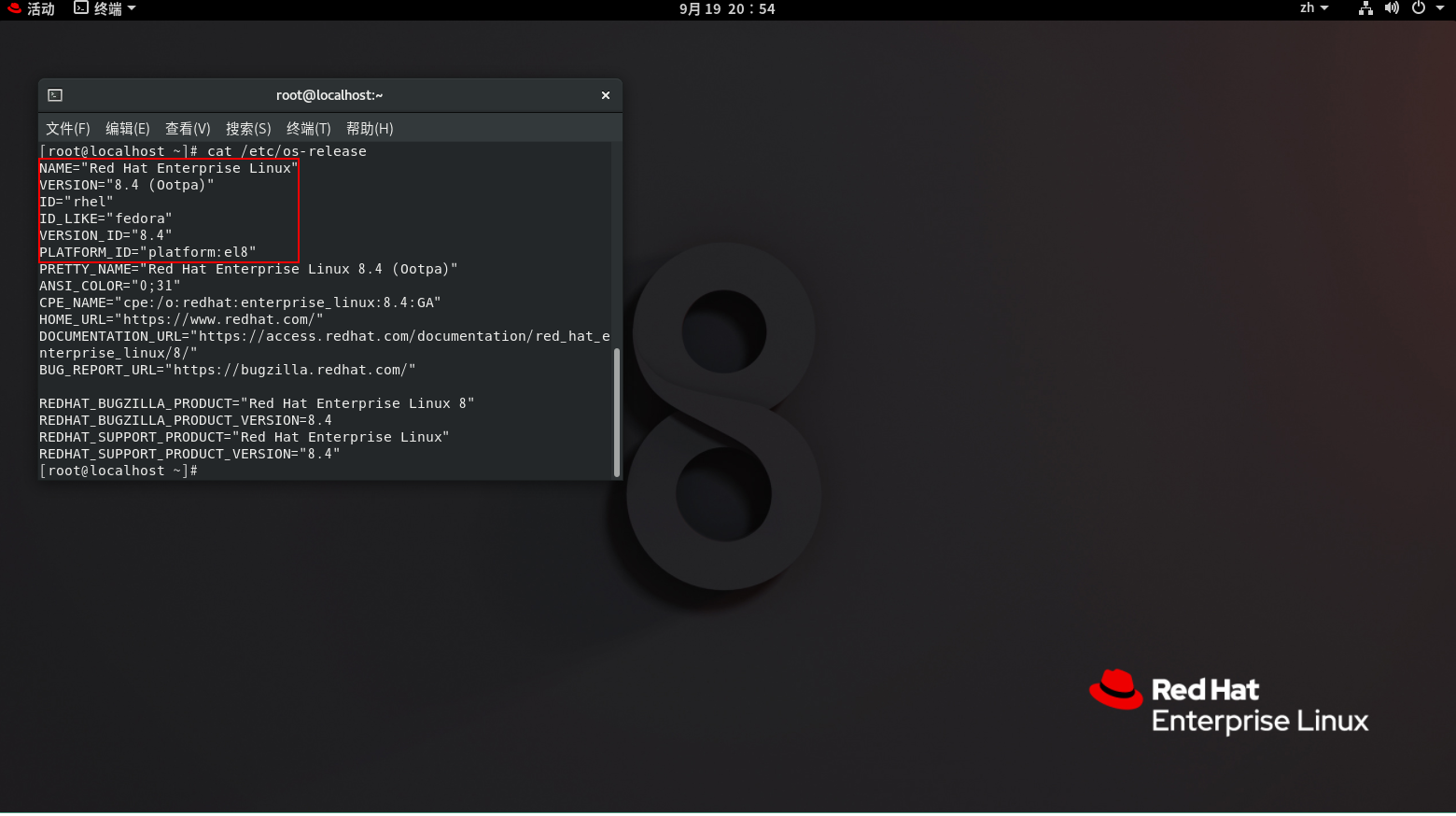The image size is (1456, 816).
Task: Click the line ID="rhel"
Action: click(x=77, y=202)
